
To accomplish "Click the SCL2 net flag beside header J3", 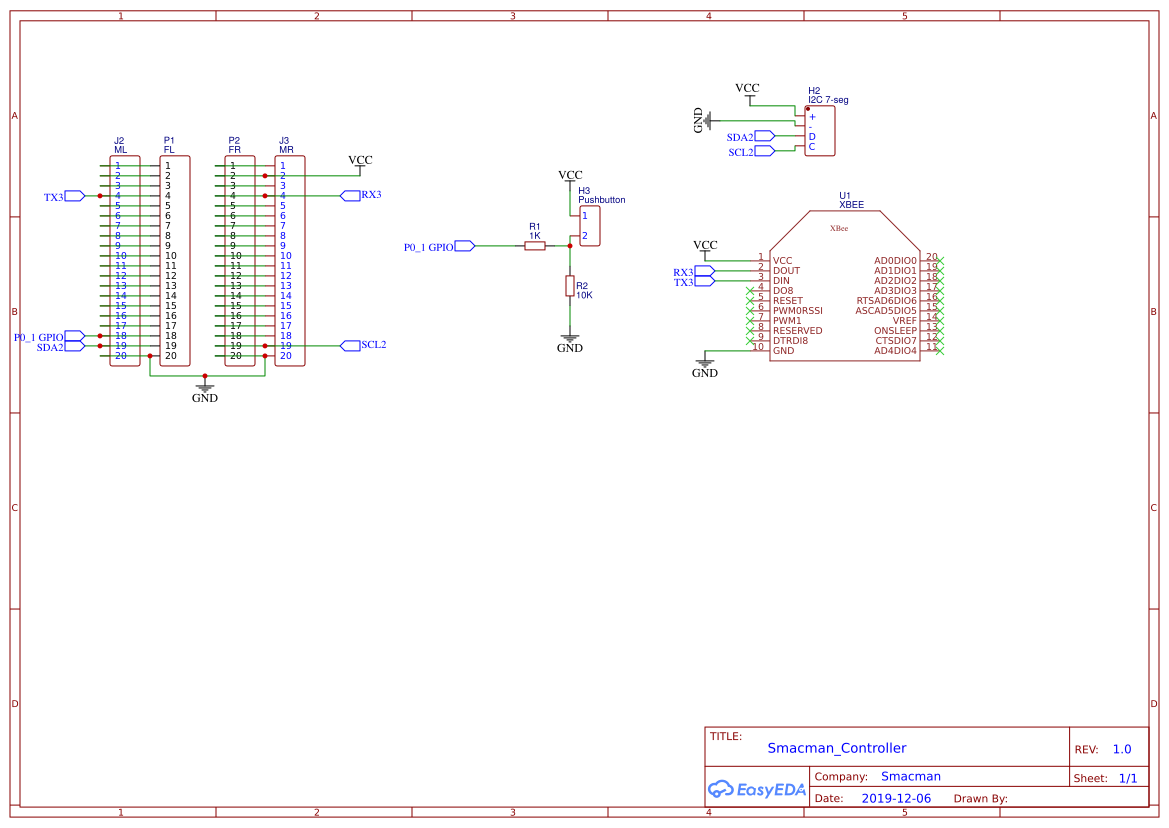I will click(350, 346).
